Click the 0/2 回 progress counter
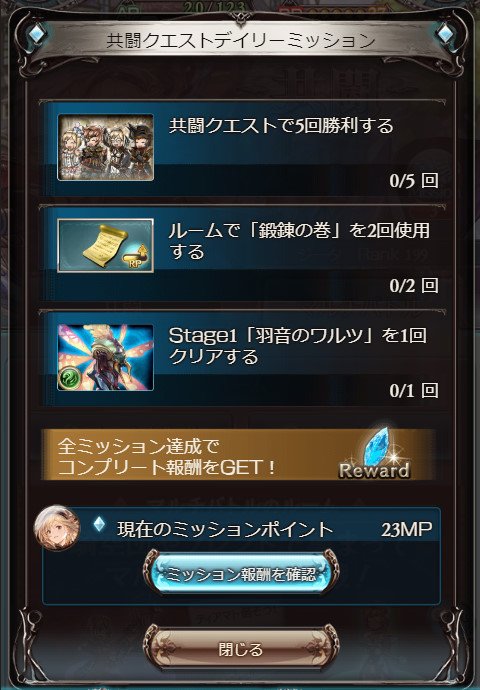Image resolution: width=480 pixels, height=690 pixels. click(x=414, y=286)
